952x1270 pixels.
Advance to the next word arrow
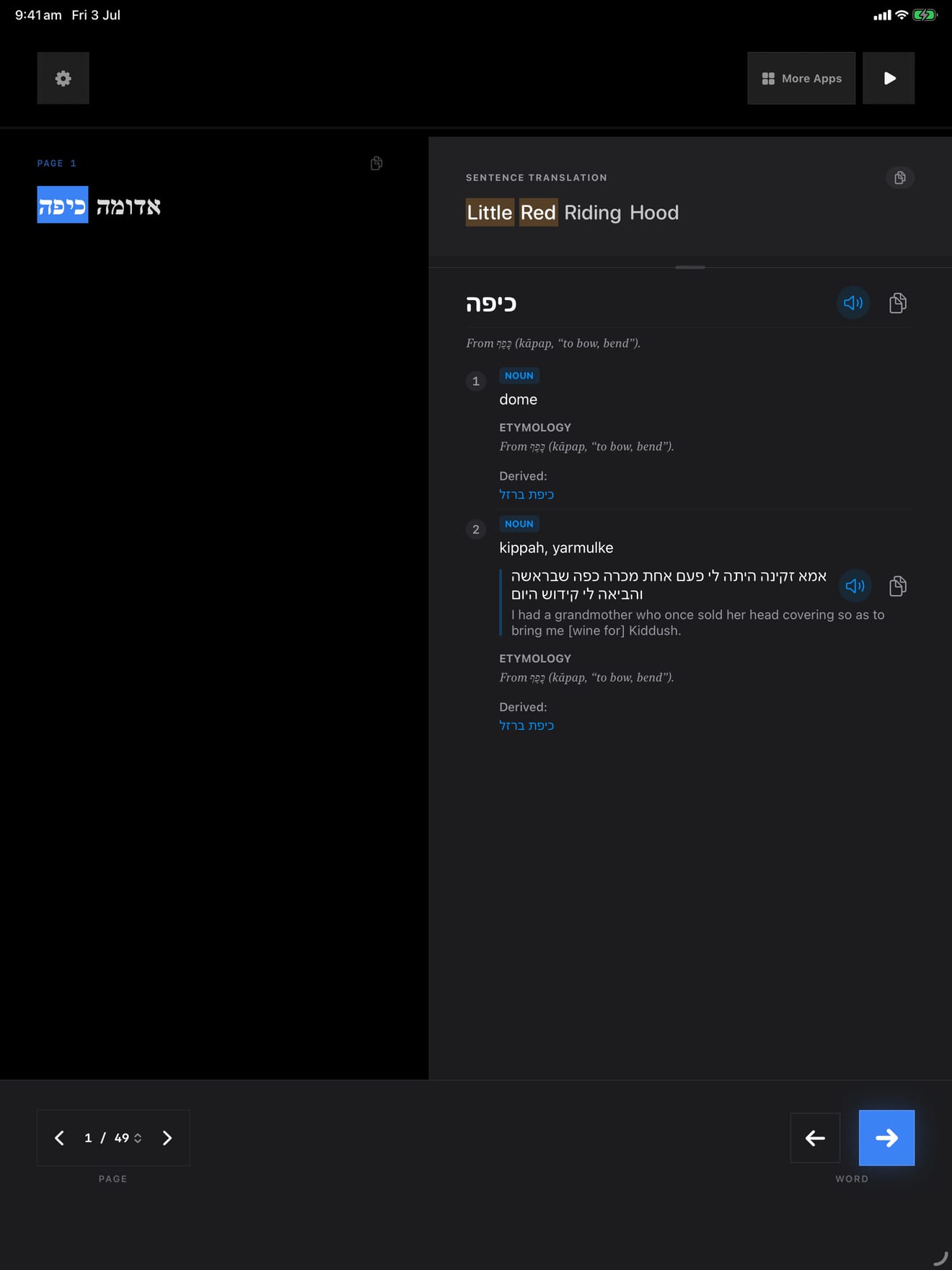(x=886, y=1138)
